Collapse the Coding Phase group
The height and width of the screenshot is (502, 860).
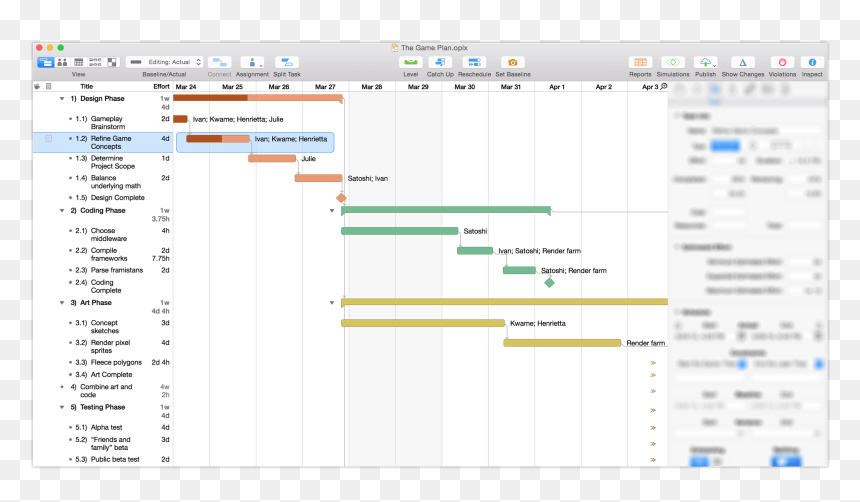(62, 211)
